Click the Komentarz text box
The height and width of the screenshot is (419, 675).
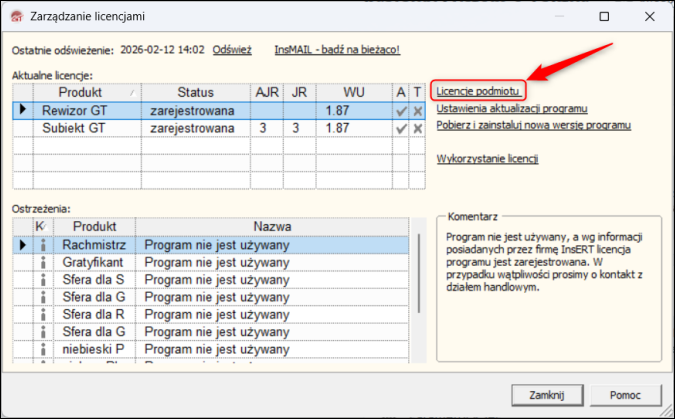[549, 289]
